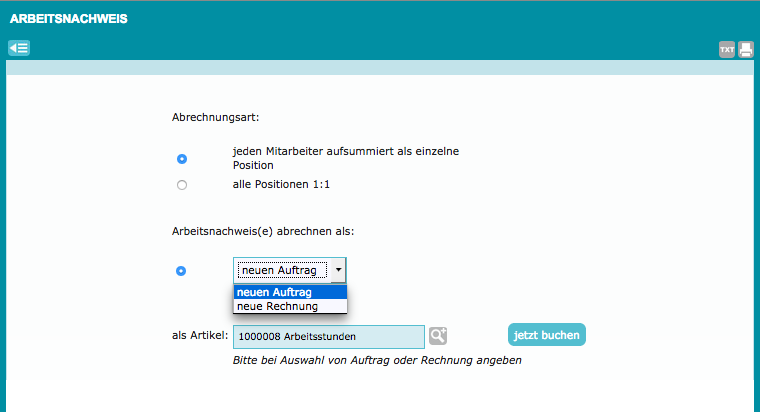Focus the '1000008 Arbeitsstunden' article field

pyautogui.click(x=328, y=337)
